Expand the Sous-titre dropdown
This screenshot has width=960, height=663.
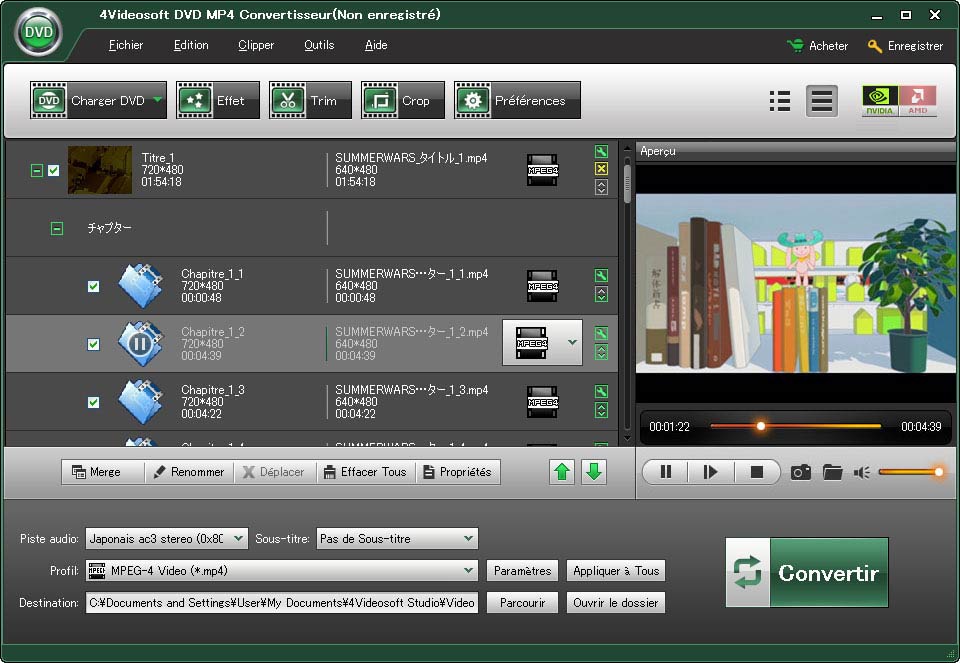397,539
